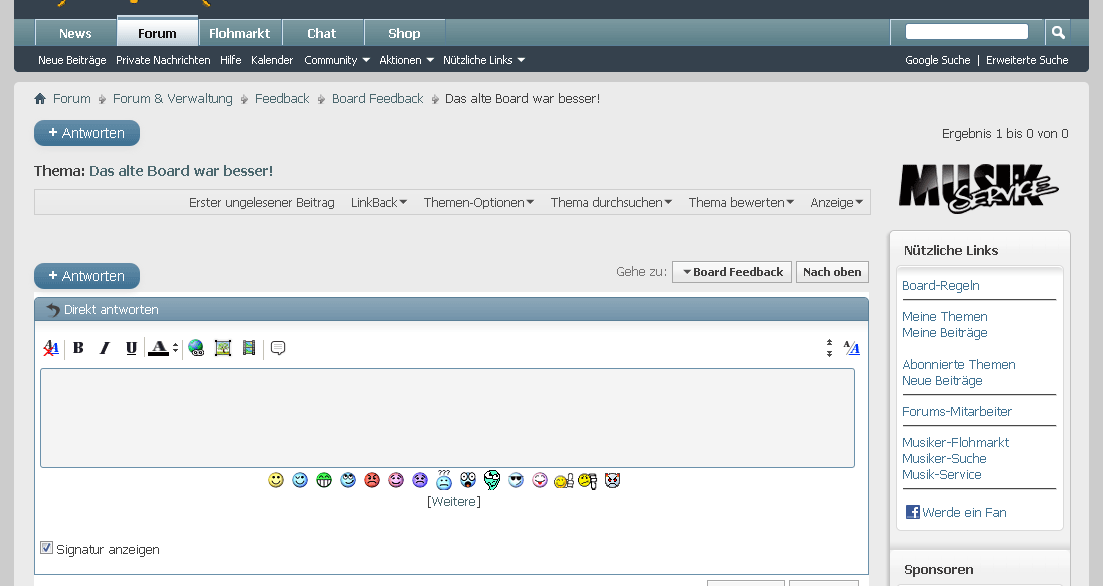
Task: Show more smileys via Weitere link
Action: point(454,502)
